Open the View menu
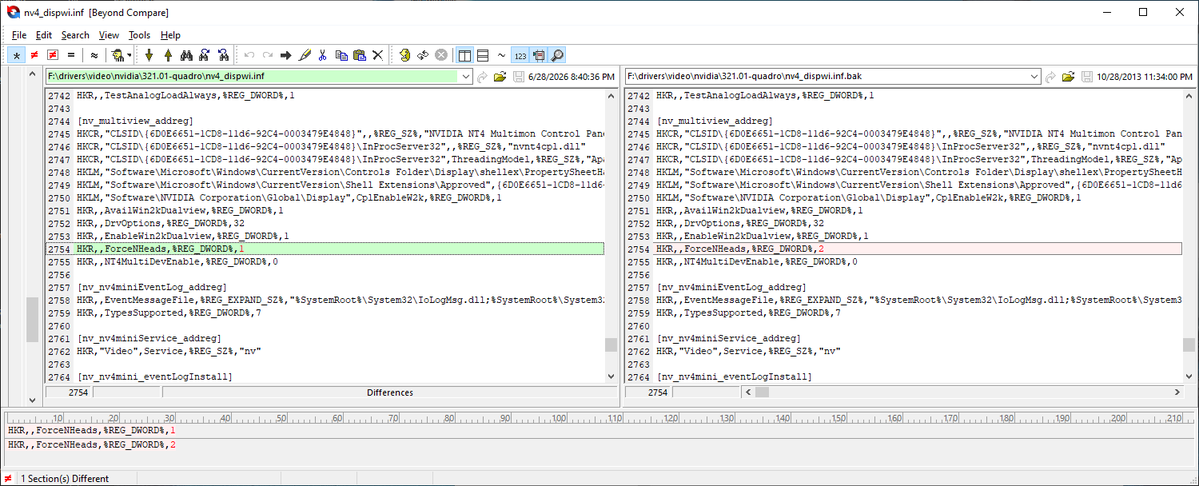Viewport: 1199px width, 486px height. coord(109,35)
